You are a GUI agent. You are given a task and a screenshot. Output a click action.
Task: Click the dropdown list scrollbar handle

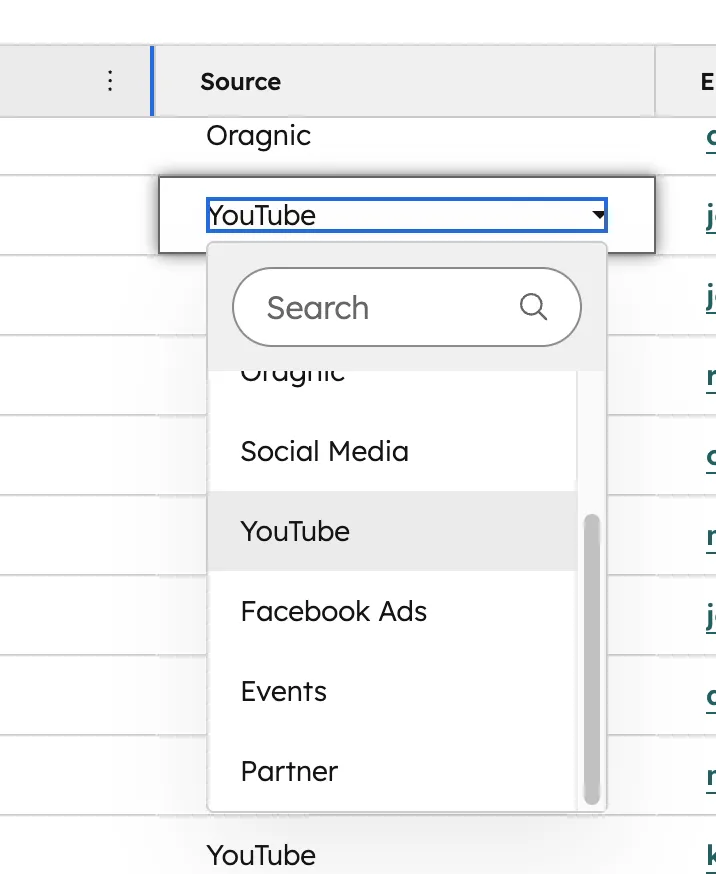593,650
